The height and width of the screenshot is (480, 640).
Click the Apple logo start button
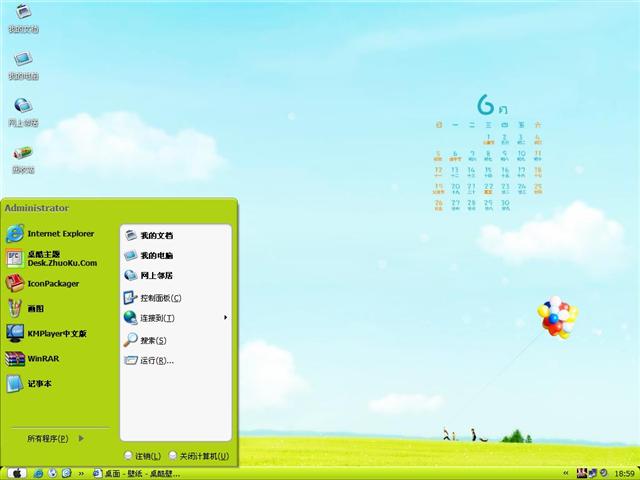pyautogui.click(x=17, y=473)
